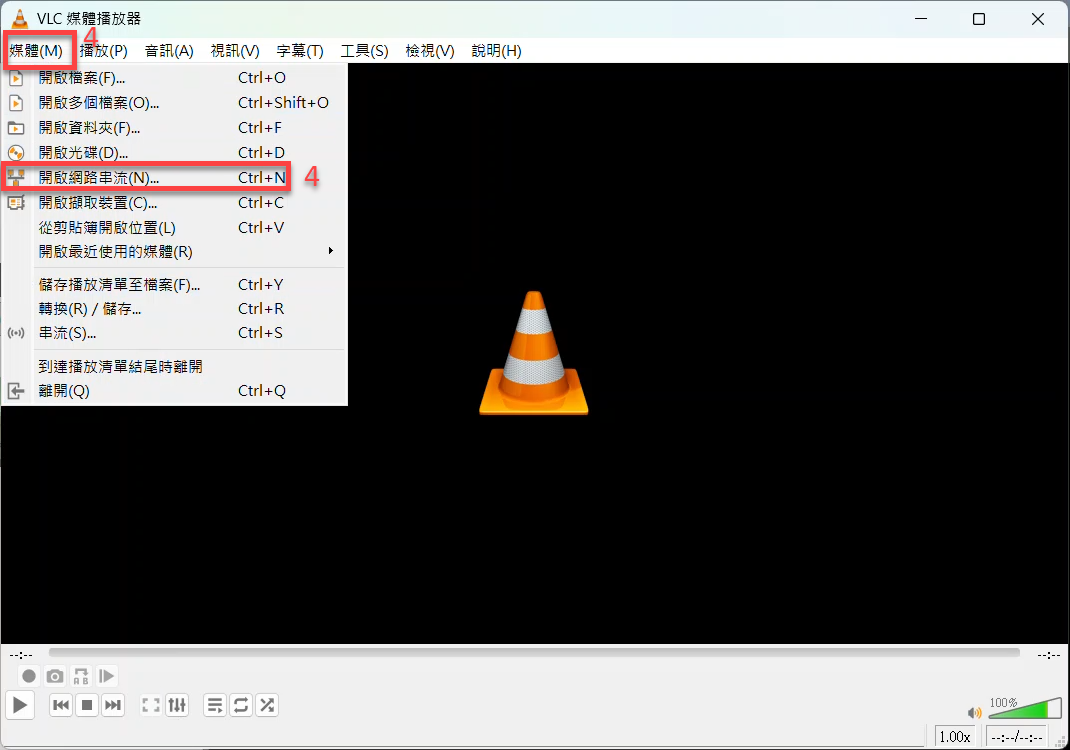The image size is (1070, 750).
Task: Open the 檢視(V) menu
Action: pos(430,51)
